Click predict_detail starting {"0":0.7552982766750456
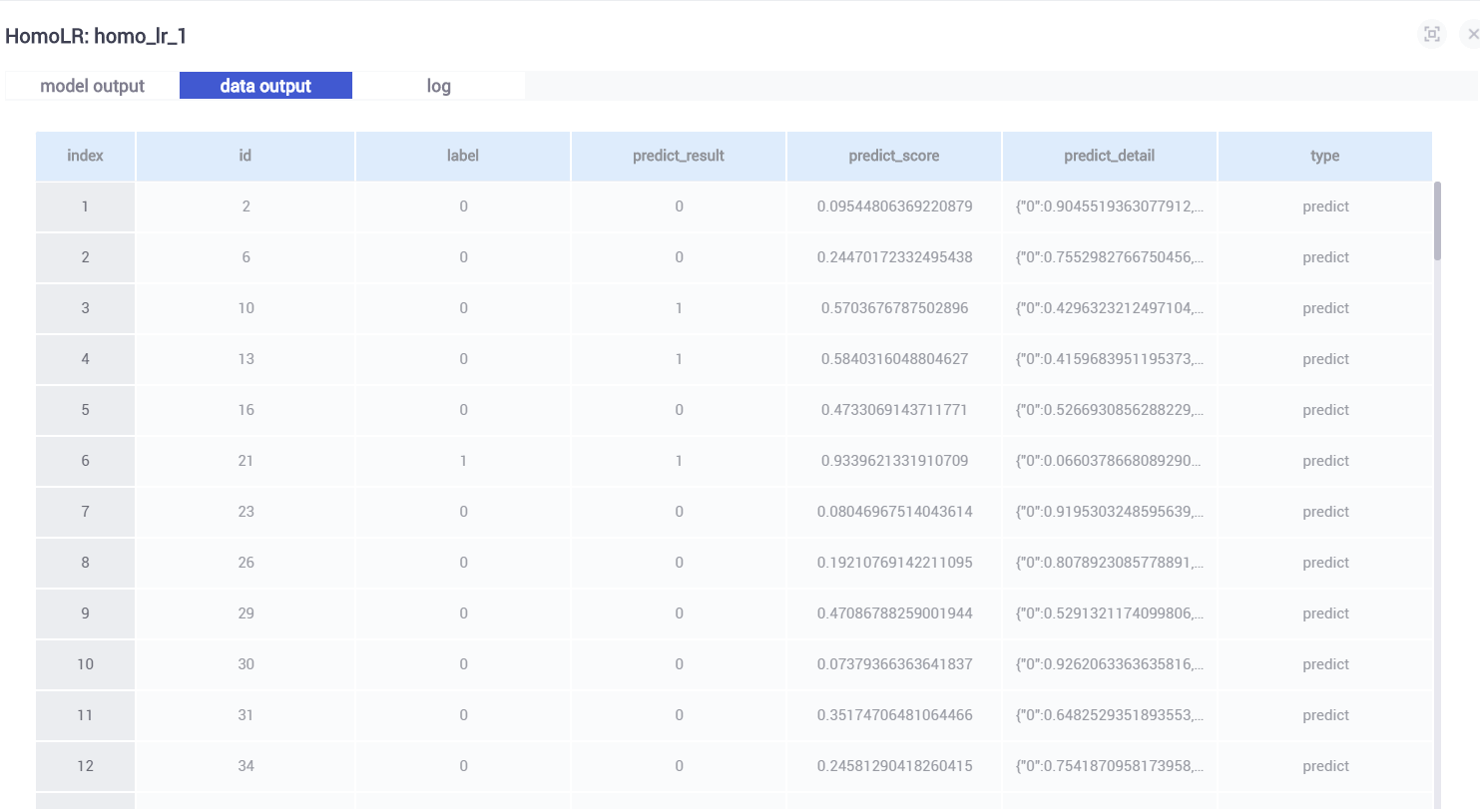The width and height of the screenshot is (1480, 812). 1110,257
